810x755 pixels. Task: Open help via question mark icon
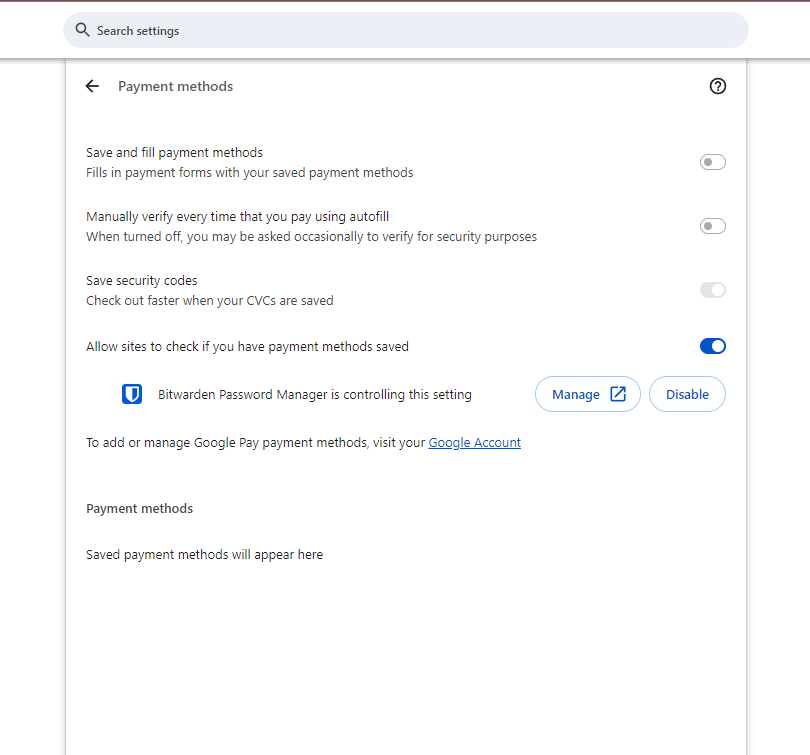coord(718,86)
